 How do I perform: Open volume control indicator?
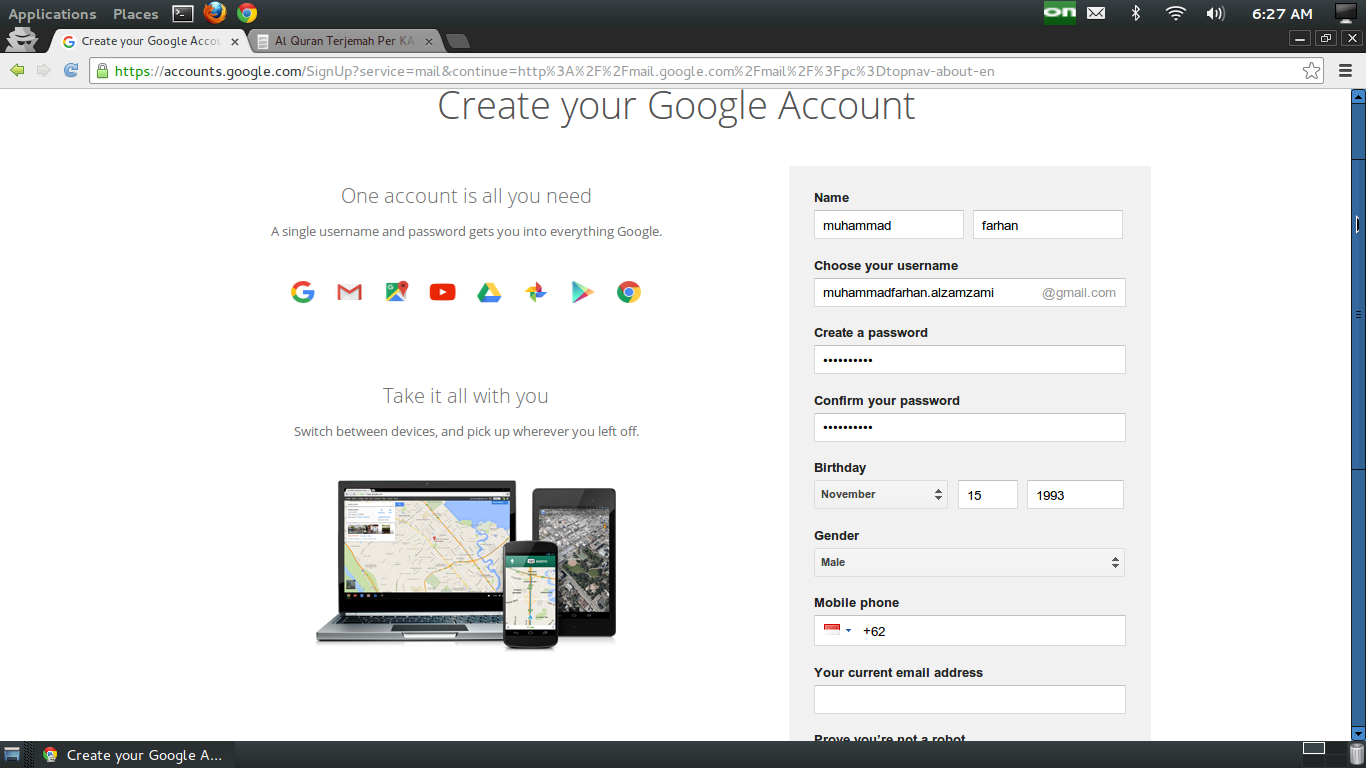(1215, 13)
